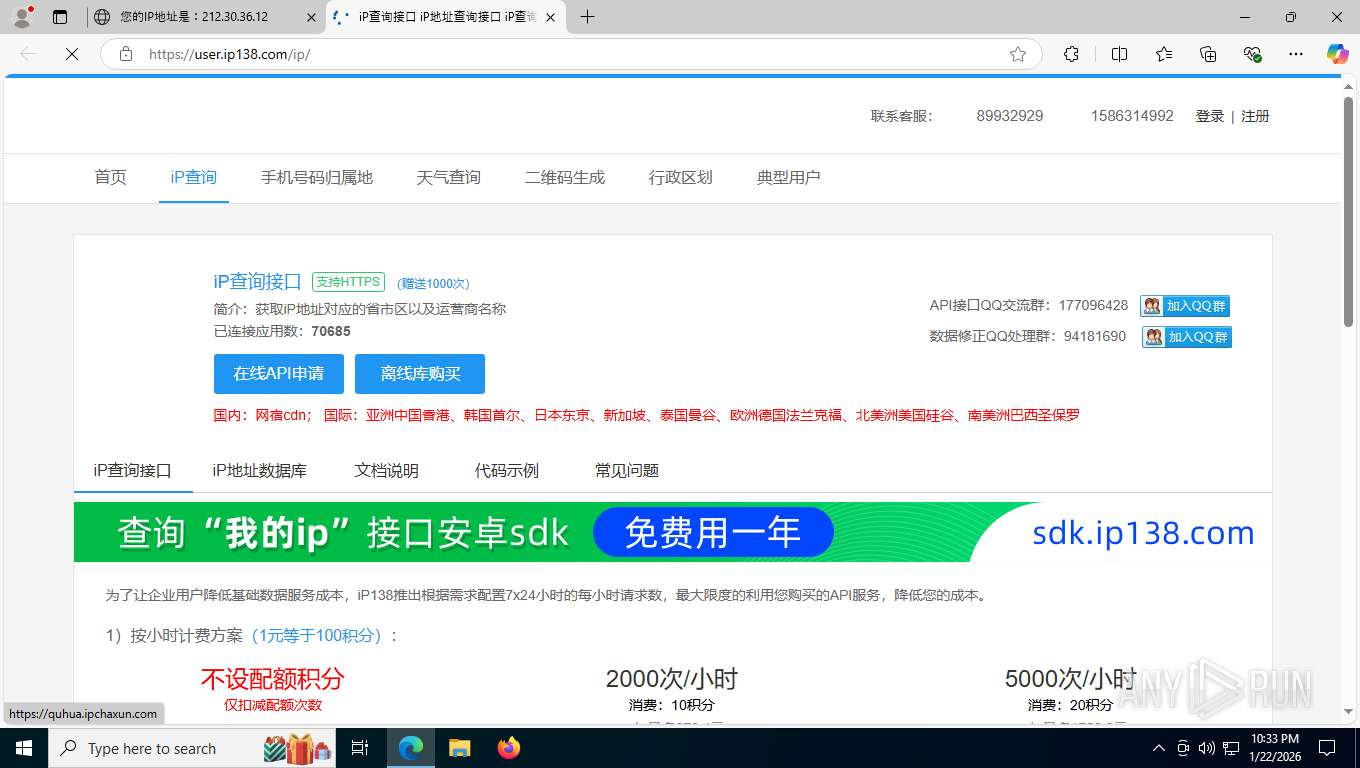This screenshot has width=1360, height=768.
Task: Select the iP查询 navigation item
Action: pos(194,177)
